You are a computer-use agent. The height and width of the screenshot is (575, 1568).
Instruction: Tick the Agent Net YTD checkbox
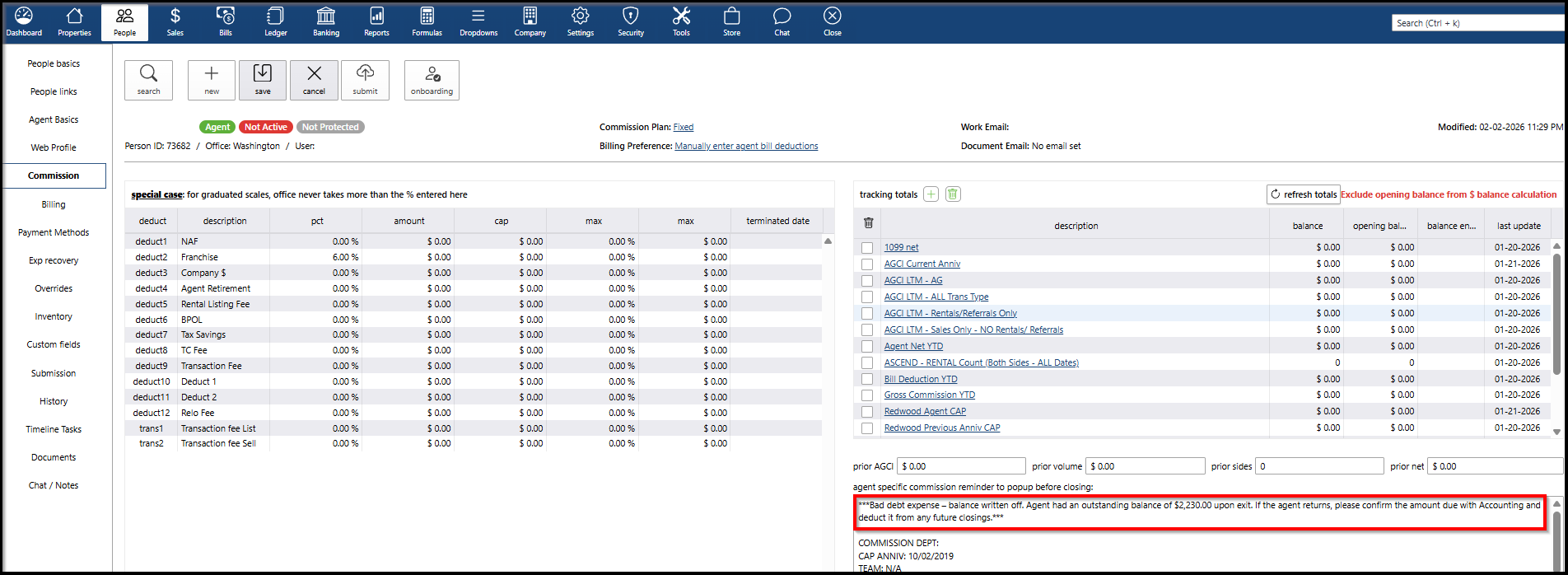867,347
